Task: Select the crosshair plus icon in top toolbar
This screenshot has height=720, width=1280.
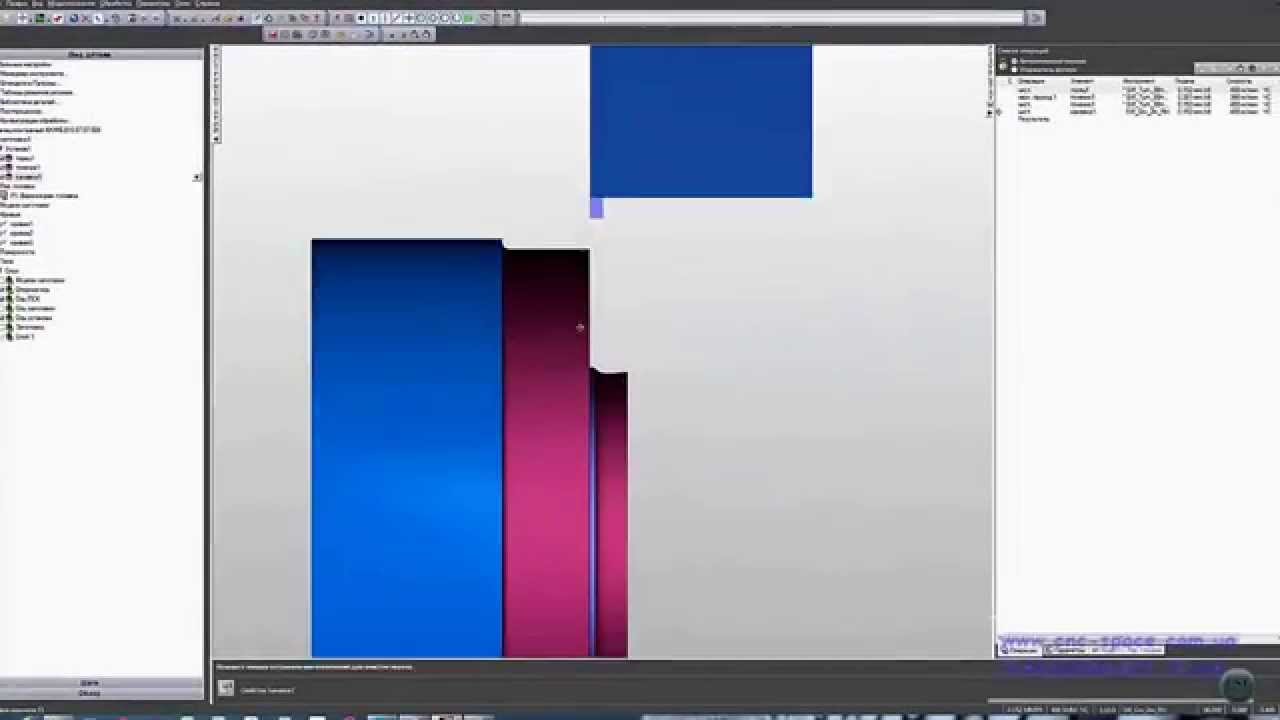Action: 409,18
